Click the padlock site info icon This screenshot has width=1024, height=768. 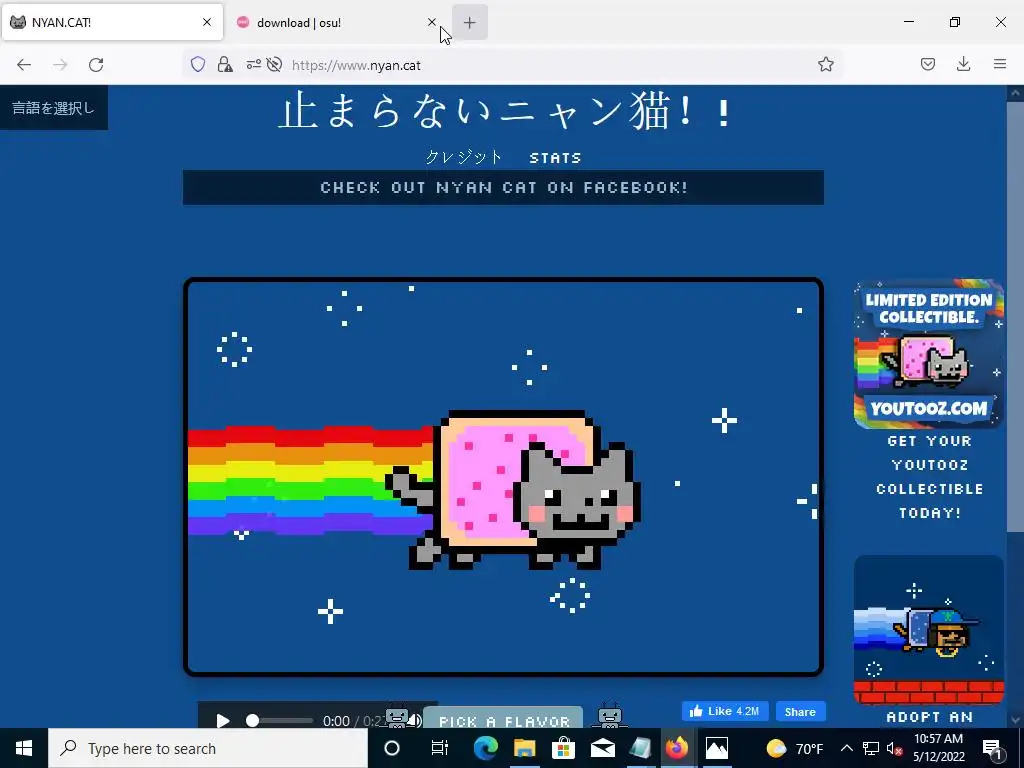pos(225,64)
